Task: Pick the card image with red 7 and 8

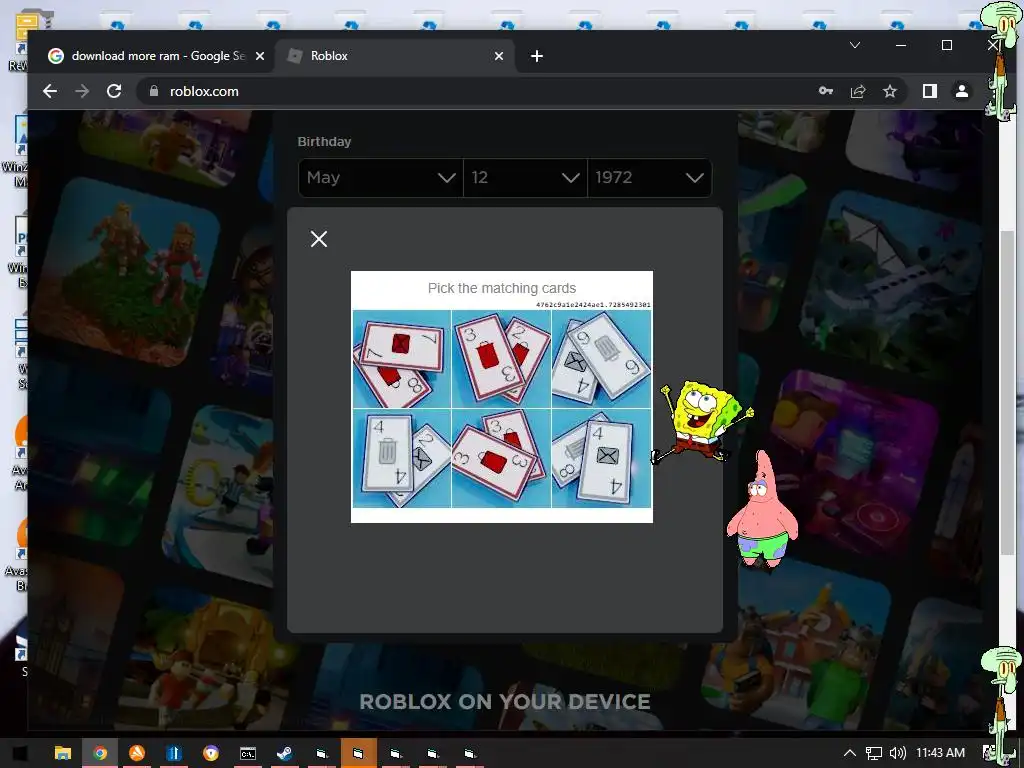Action: click(x=402, y=359)
